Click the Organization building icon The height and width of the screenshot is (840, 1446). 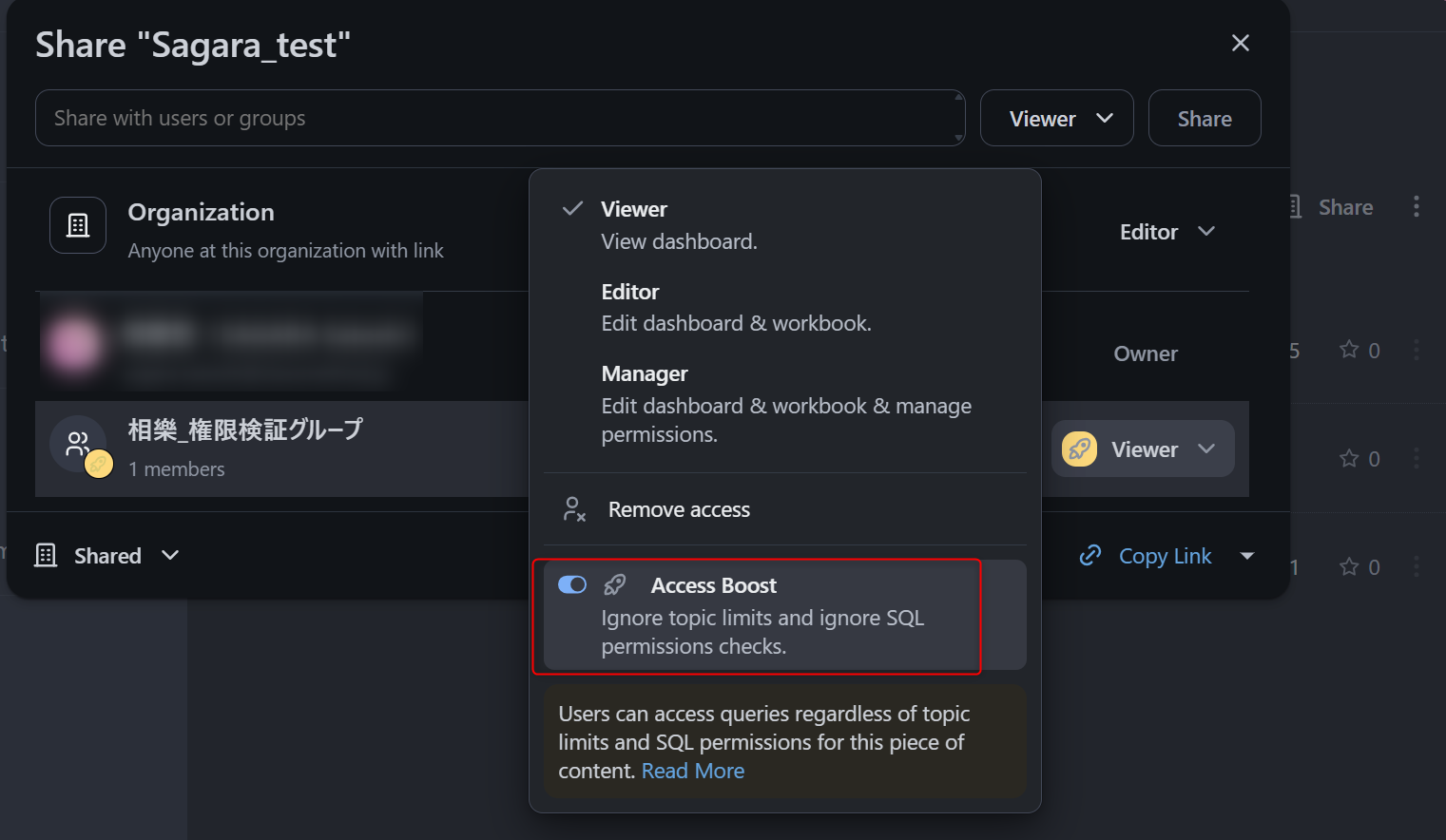(x=78, y=225)
